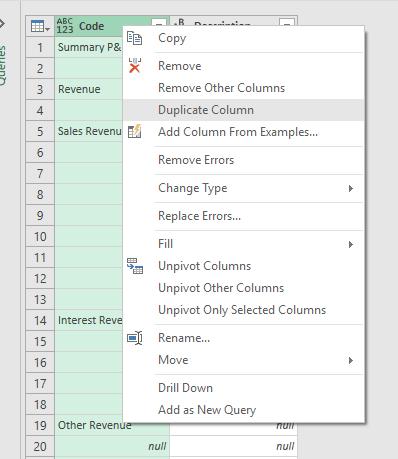
Task: Select row number 1
Action: click(x=40, y=47)
